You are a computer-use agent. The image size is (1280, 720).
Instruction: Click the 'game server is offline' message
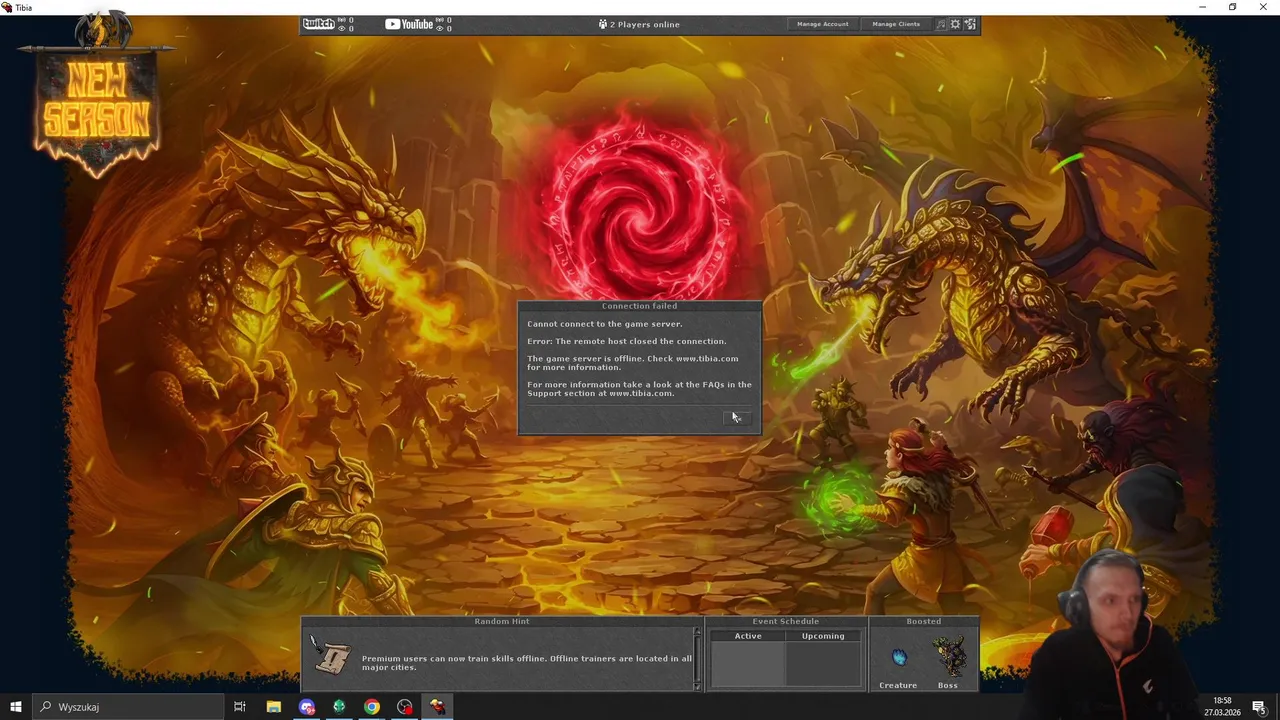[633, 363]
